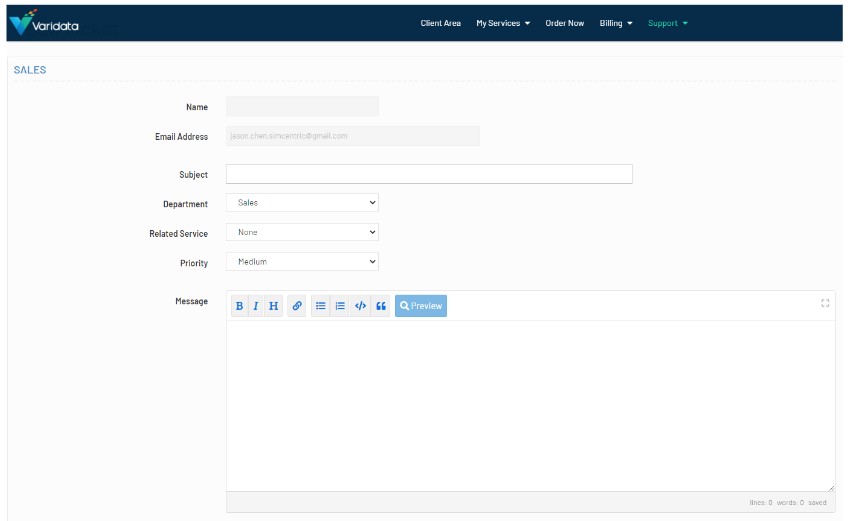Viewport: 848px width, 521px height.
Task: Click the Email Address field
Action: click(353, 136)
